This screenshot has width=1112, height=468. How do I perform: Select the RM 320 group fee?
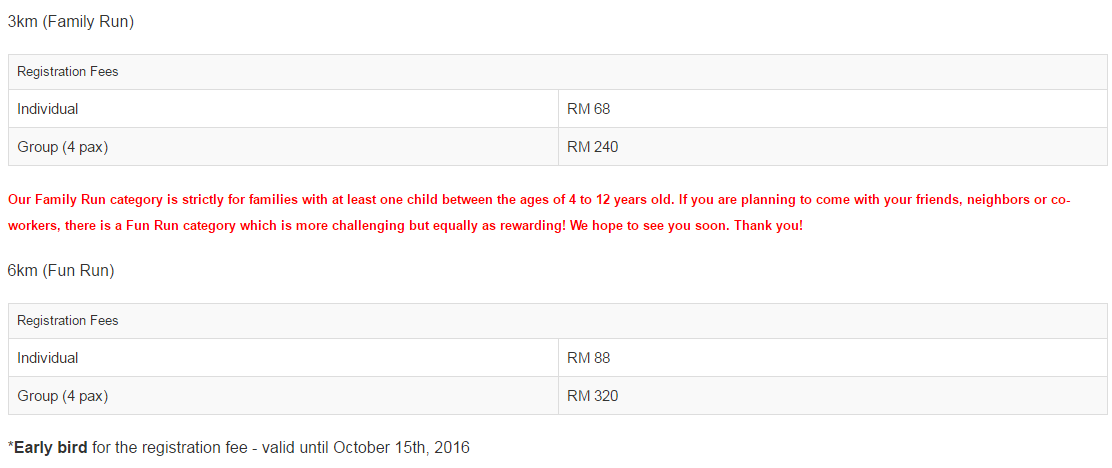593,396
